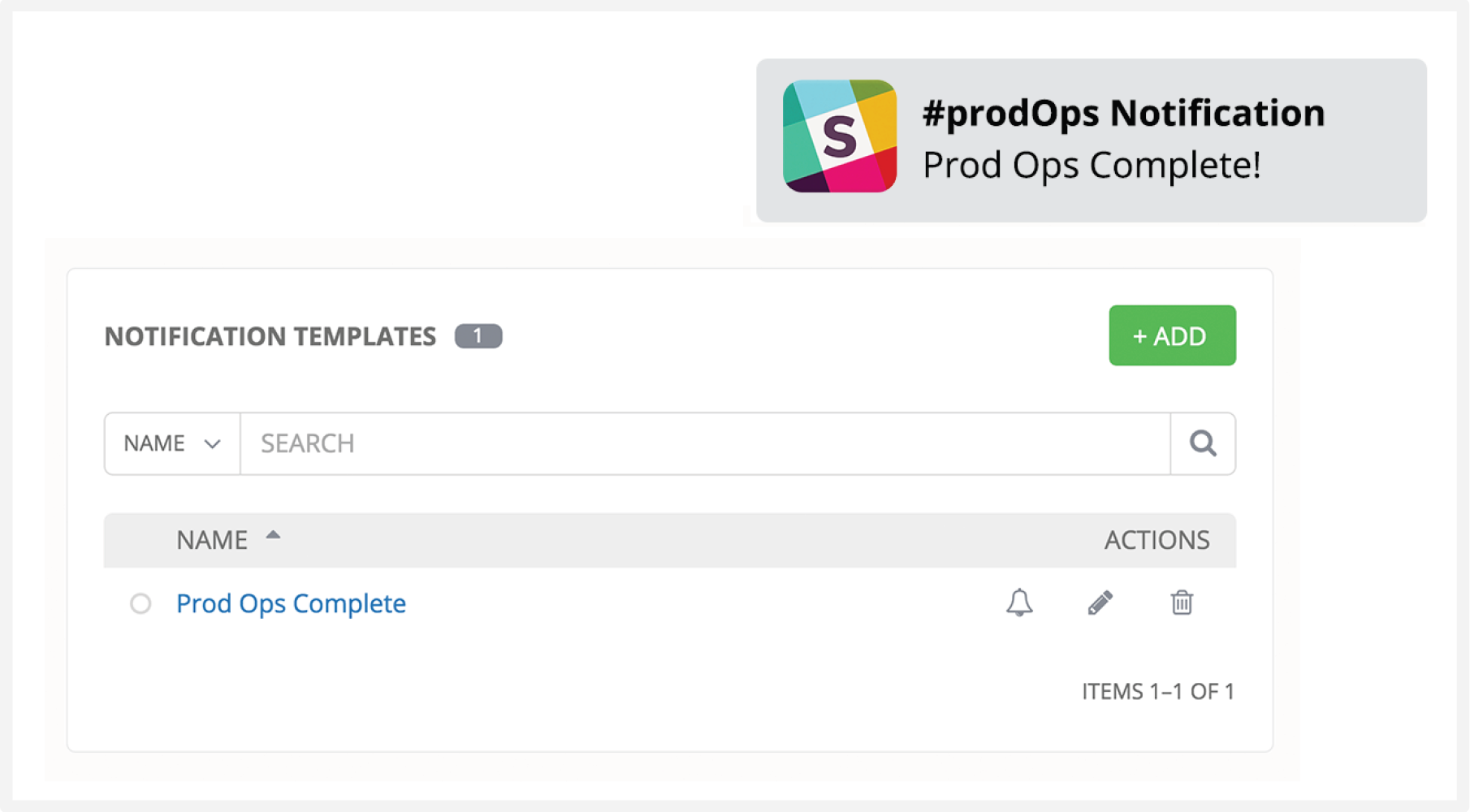Delete template with the trash icon
Screen dimensions: 1470x812
1182,603
